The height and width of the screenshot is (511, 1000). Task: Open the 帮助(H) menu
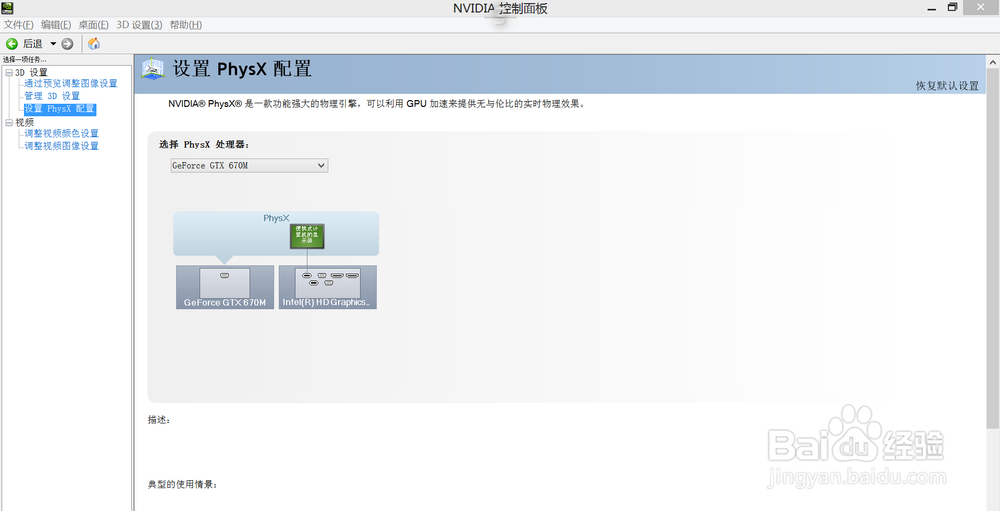(x=186, y=25)
